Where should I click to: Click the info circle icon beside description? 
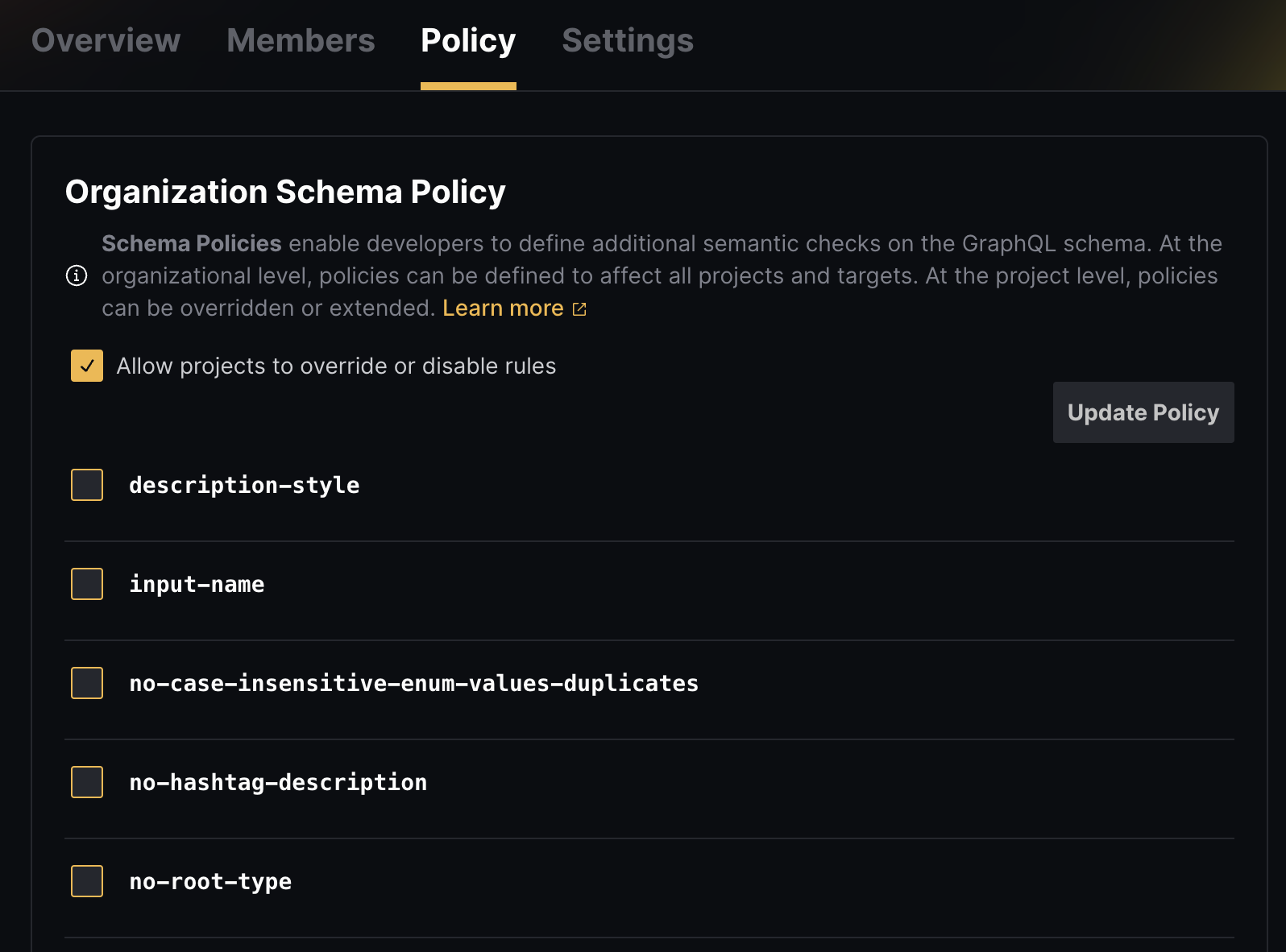[x=77, y=276]
